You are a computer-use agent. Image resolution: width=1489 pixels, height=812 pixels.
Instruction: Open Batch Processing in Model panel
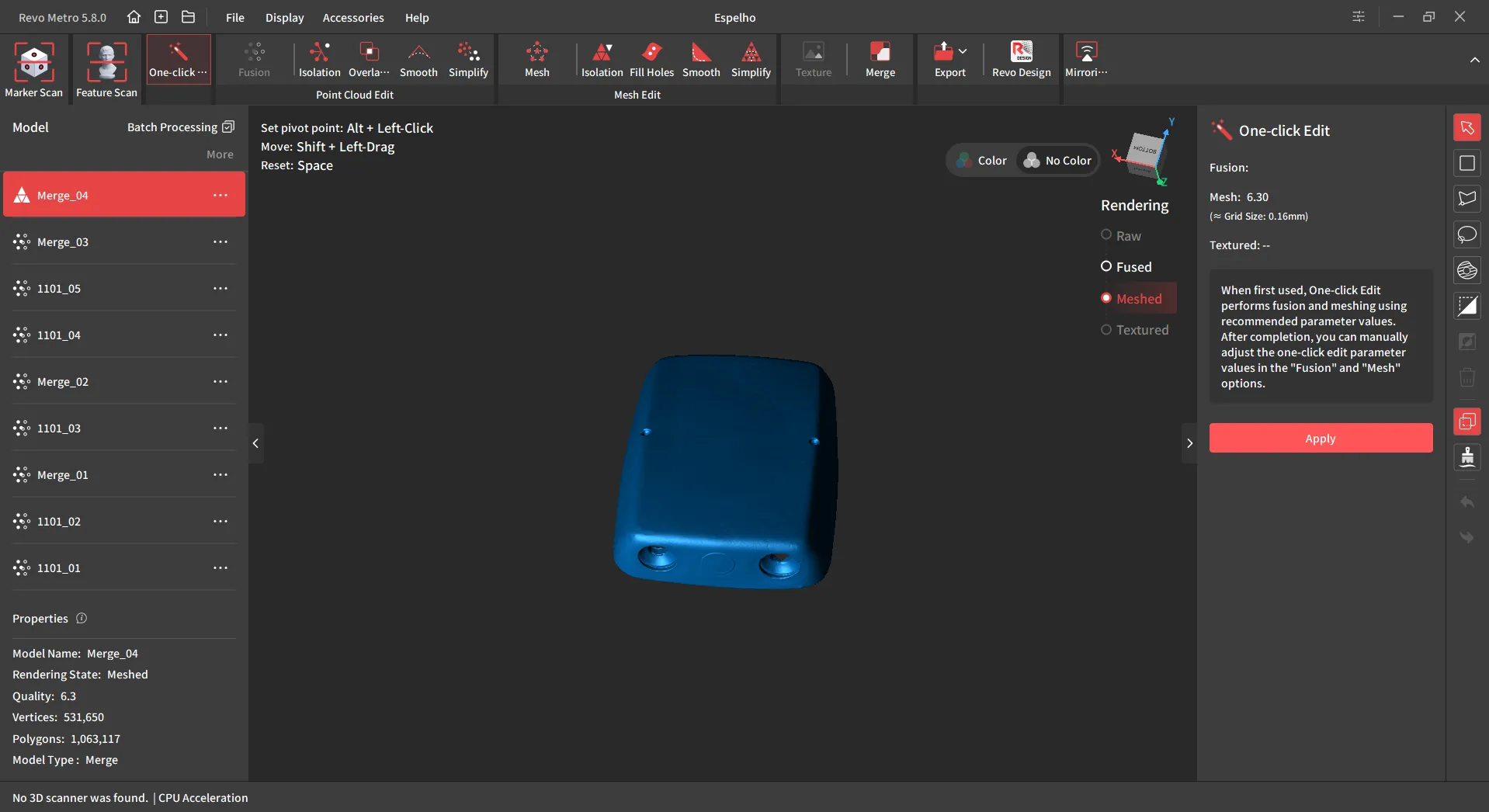pos(180,127)
